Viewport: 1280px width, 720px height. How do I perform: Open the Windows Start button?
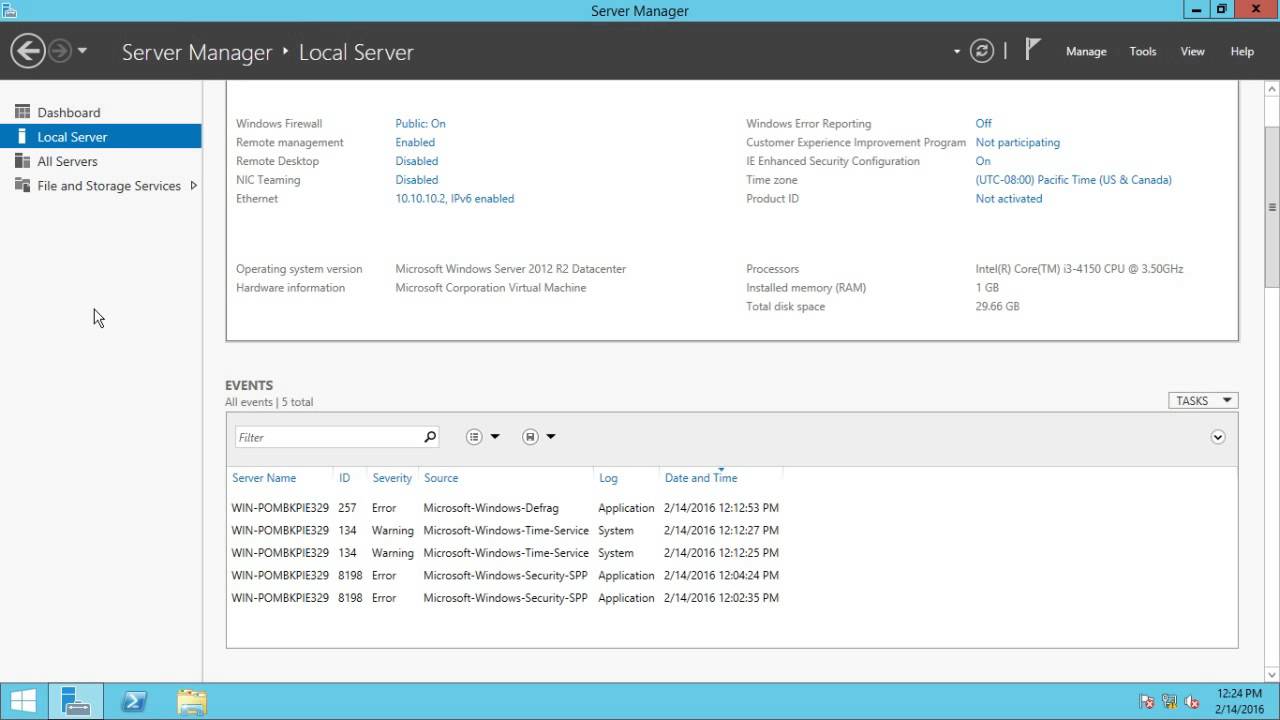(24, 701)
